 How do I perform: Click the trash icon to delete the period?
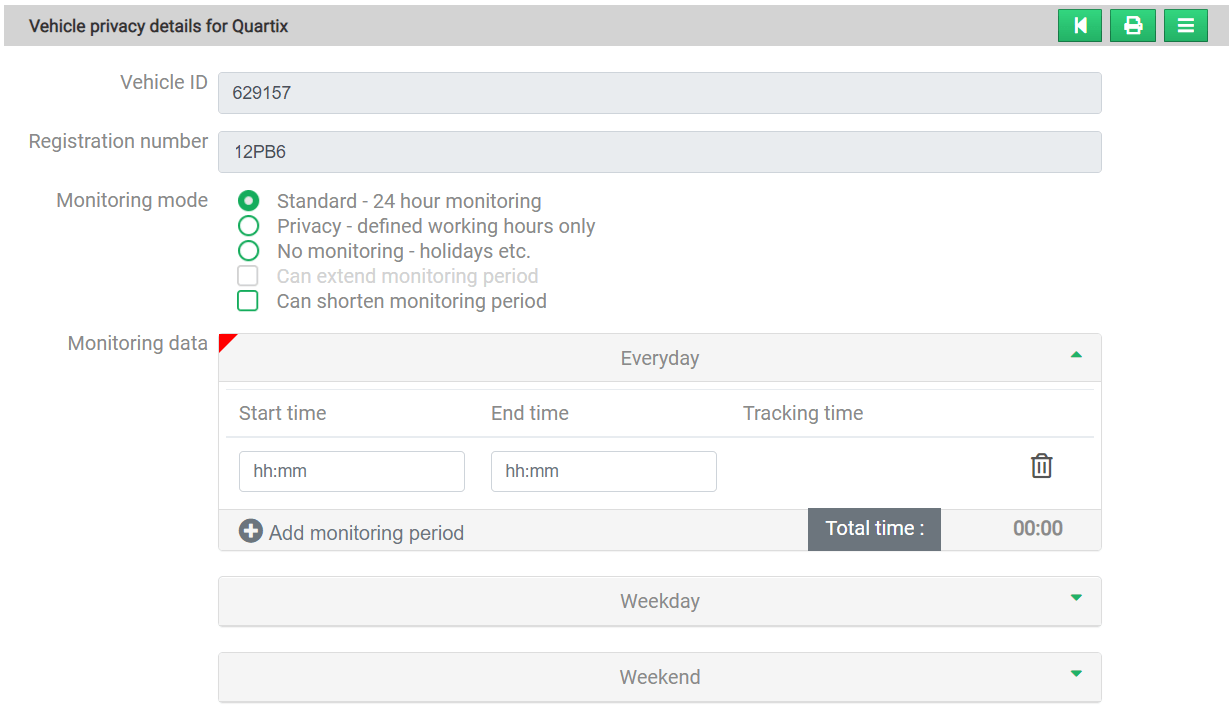point(1041,466)
